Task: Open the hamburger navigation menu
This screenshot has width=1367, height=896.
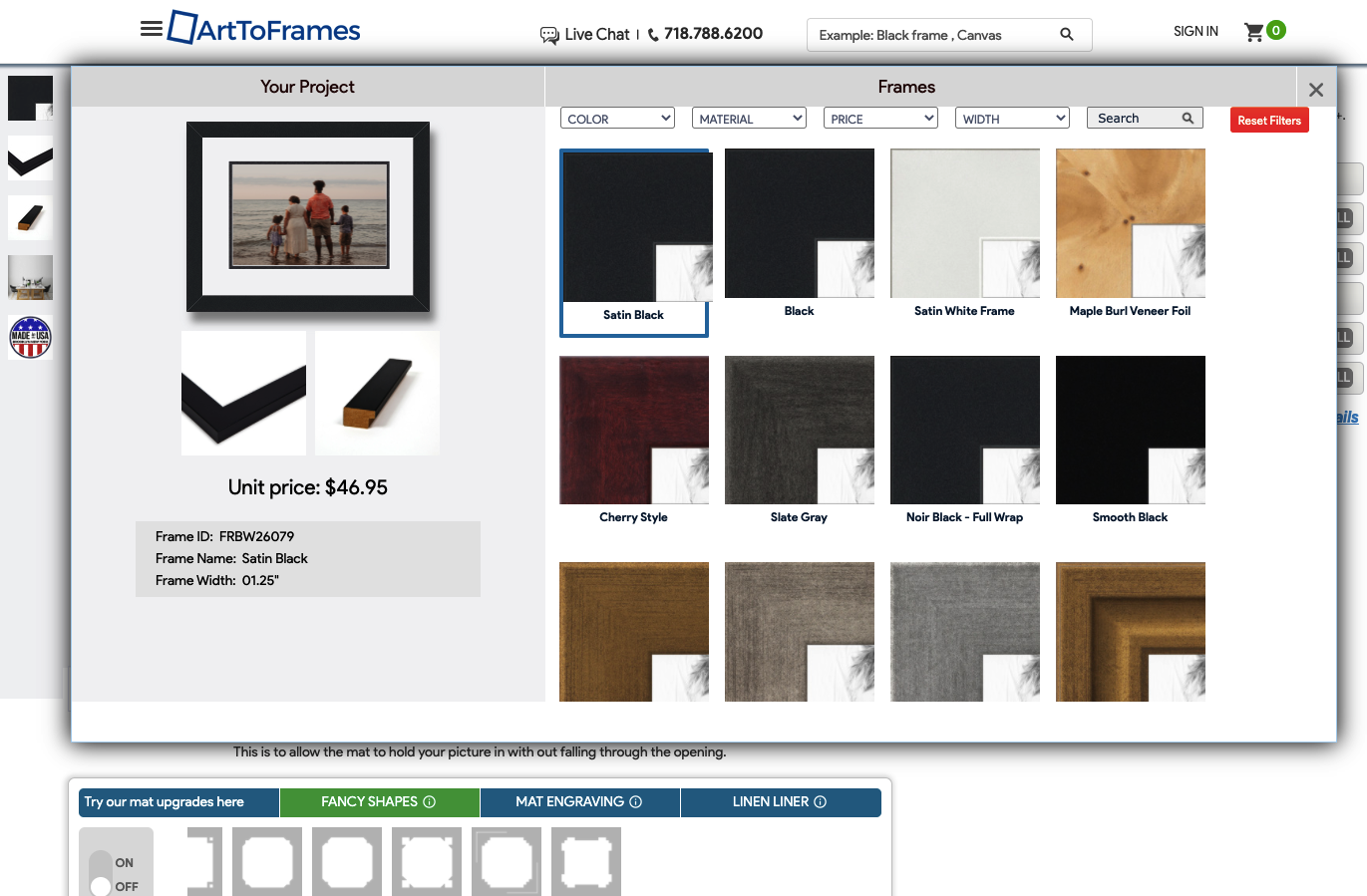Action: [152, 29]
